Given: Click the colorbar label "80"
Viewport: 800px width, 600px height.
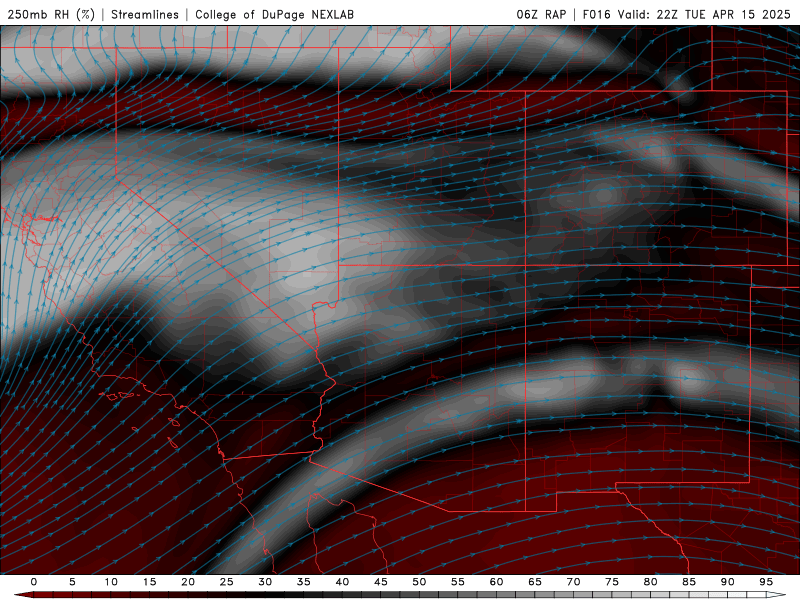Looking at the screenshot, I should pyautogui.click(x=651, y=582).
